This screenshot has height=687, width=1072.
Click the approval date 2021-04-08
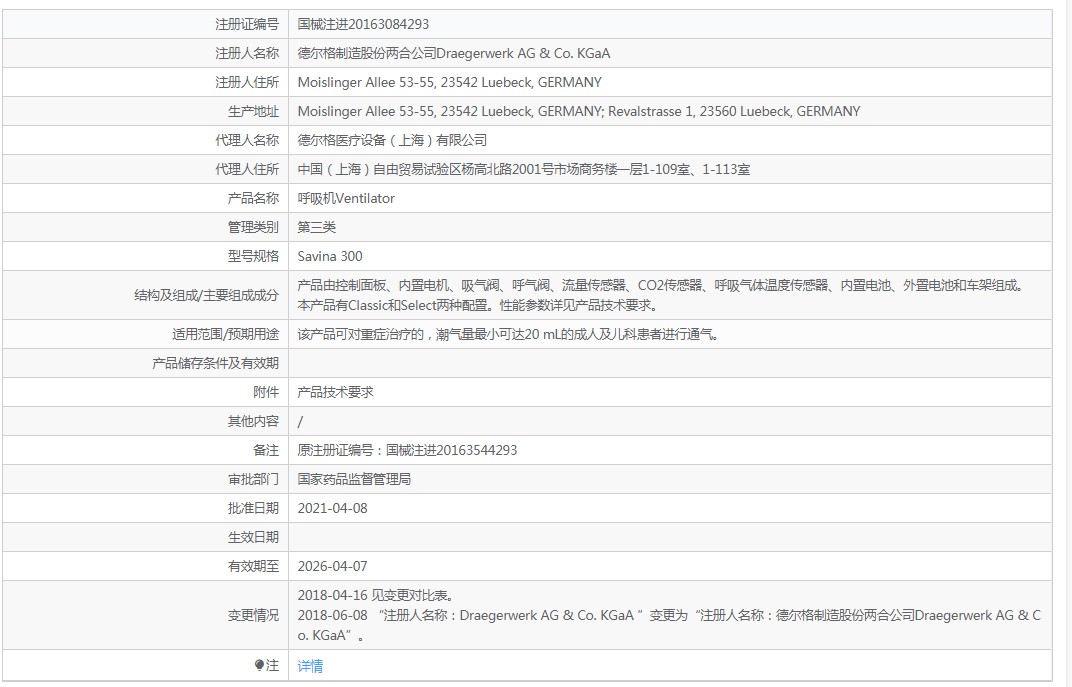click(332, 509)
